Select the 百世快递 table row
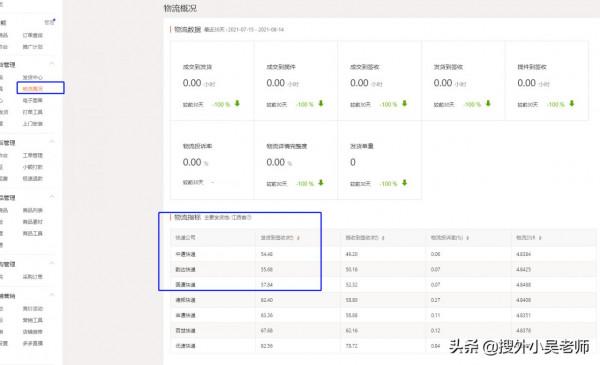 383,331
